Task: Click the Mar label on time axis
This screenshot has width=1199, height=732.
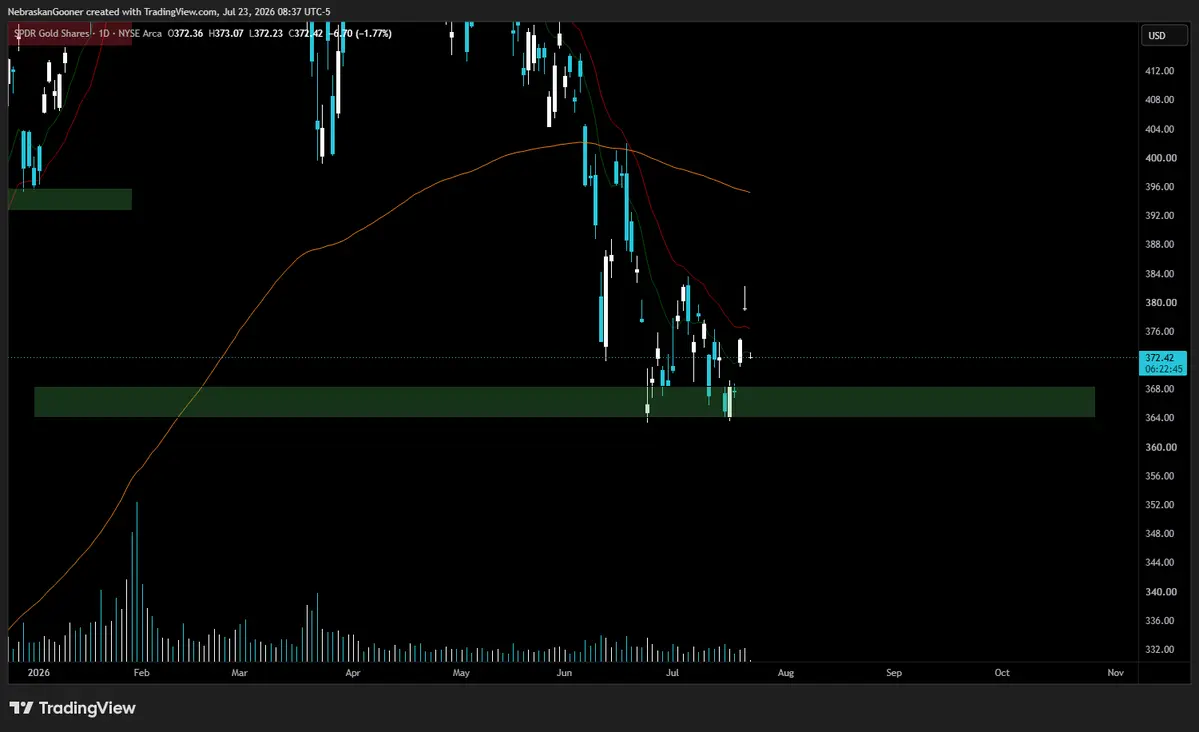Action: tap(239, 673)
